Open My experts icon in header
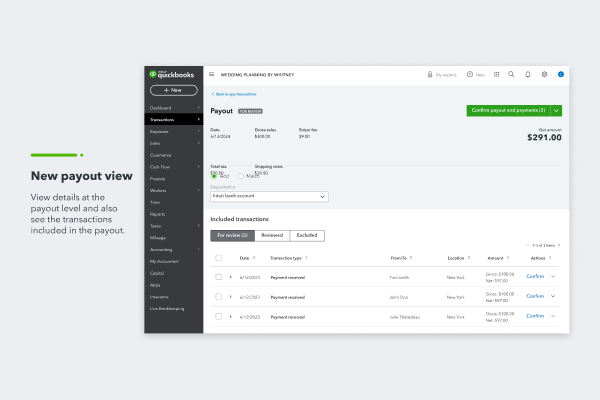This screenshot has width=600, height=400. pyautogui.click(x=430, y=75)
